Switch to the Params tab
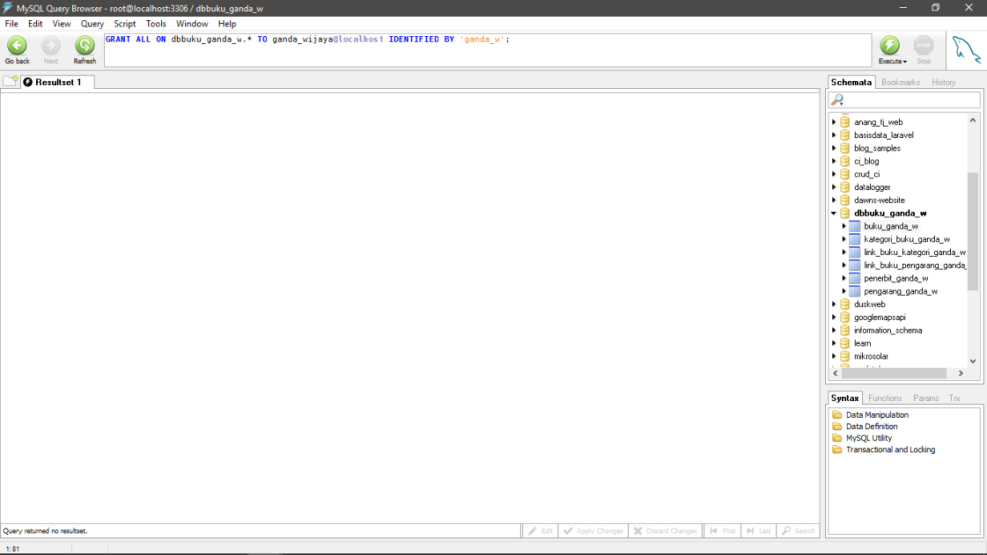987x555 pixels. click(x=925, y=398)
